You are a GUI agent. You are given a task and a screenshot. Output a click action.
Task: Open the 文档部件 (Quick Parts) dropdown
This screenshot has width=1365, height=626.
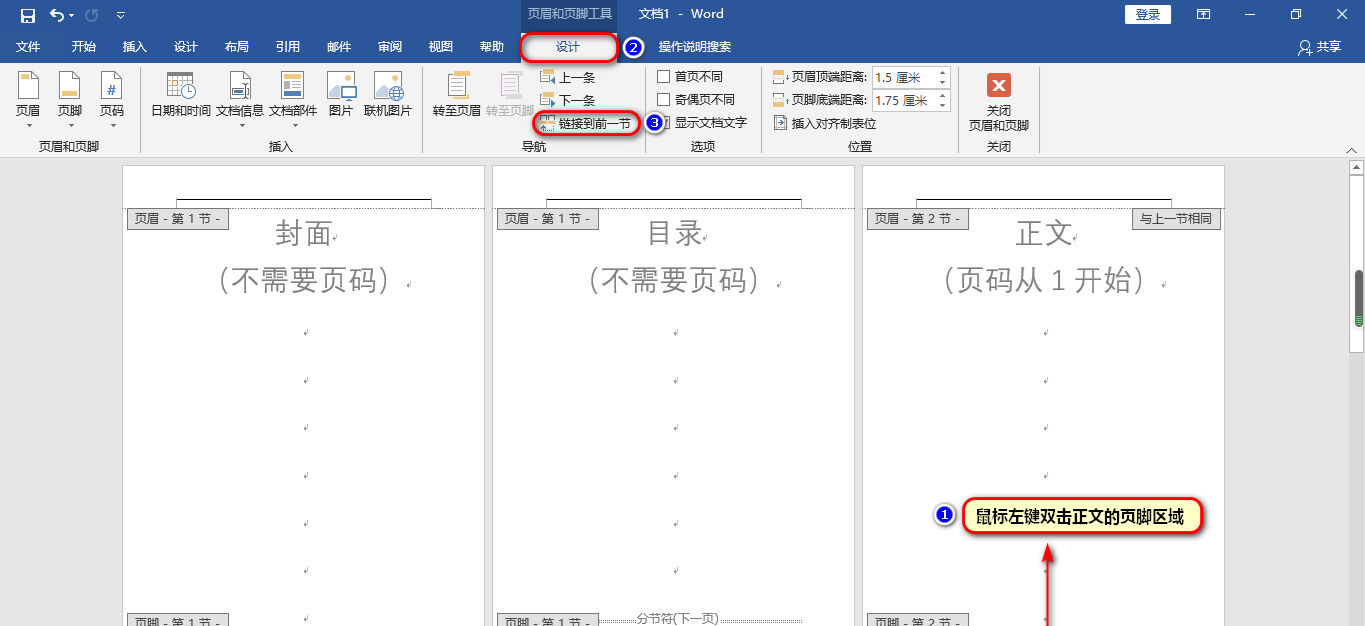[x=292, y=98]
